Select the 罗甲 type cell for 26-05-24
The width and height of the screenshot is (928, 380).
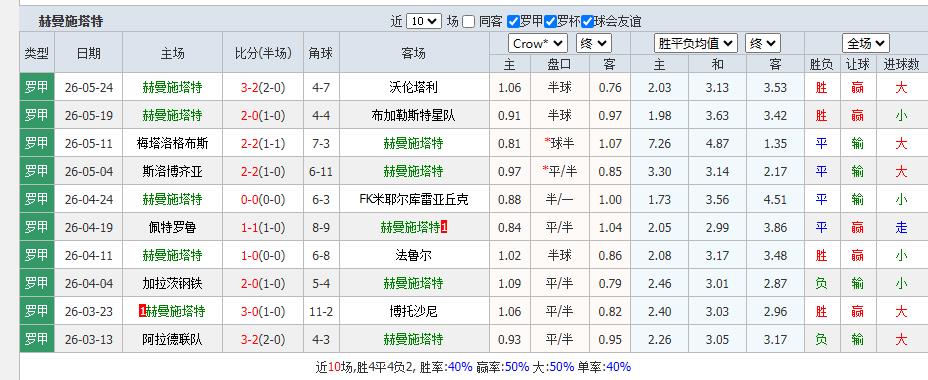tap(37, 88)
